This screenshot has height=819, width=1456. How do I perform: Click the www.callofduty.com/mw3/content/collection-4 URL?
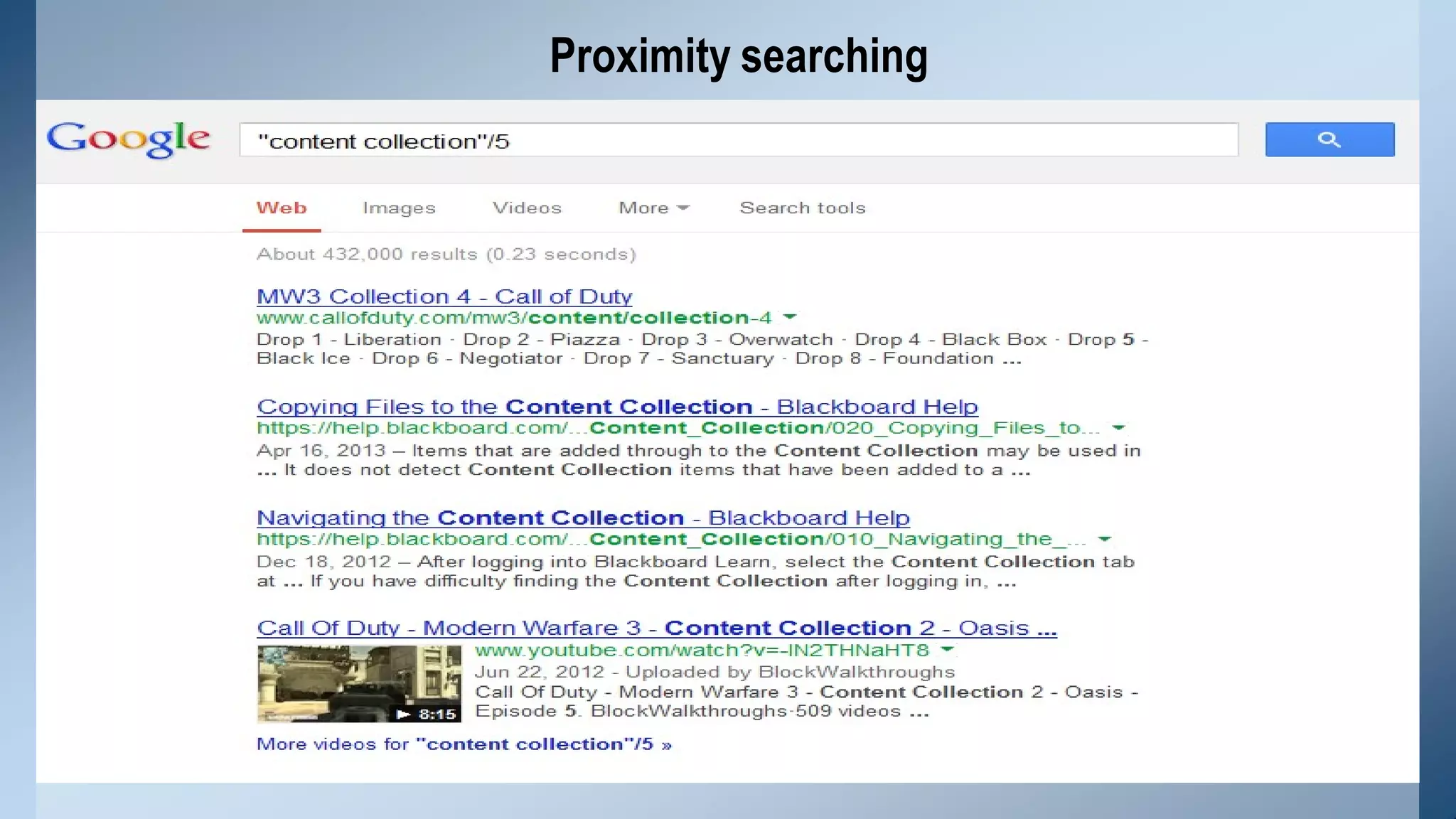point(514,318)
